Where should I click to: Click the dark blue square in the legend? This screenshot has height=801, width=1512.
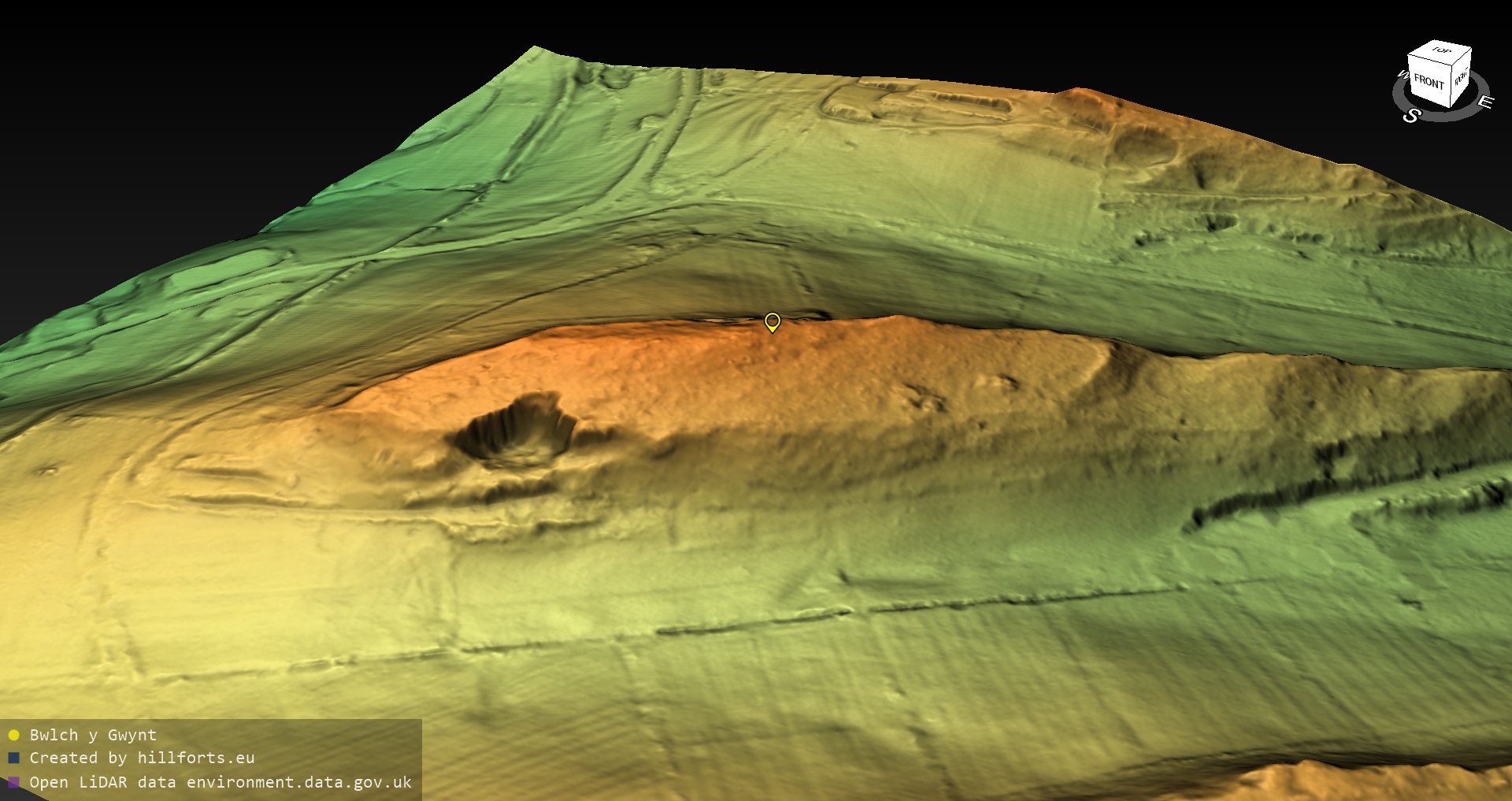[13, 758]
